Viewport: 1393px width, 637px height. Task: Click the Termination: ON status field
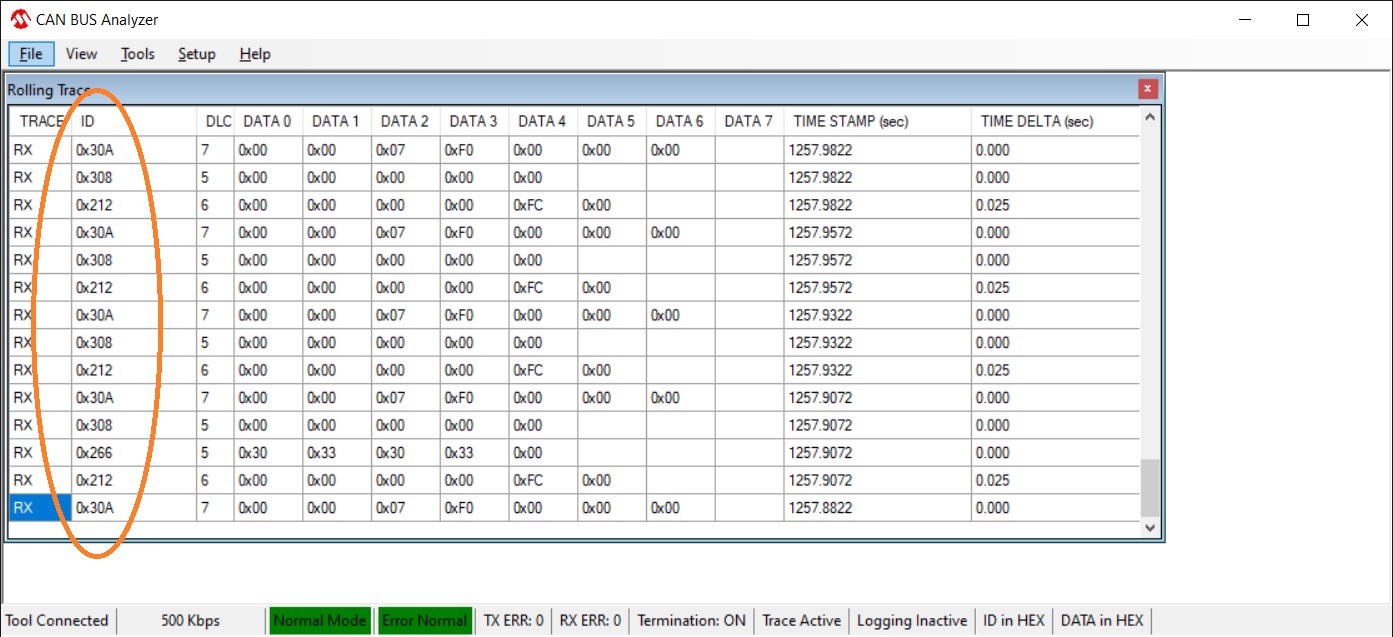(691, 620)
